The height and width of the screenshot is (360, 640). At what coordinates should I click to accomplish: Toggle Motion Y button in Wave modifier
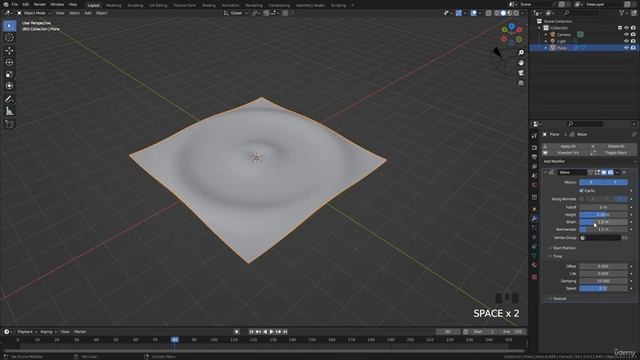(616, 182)
